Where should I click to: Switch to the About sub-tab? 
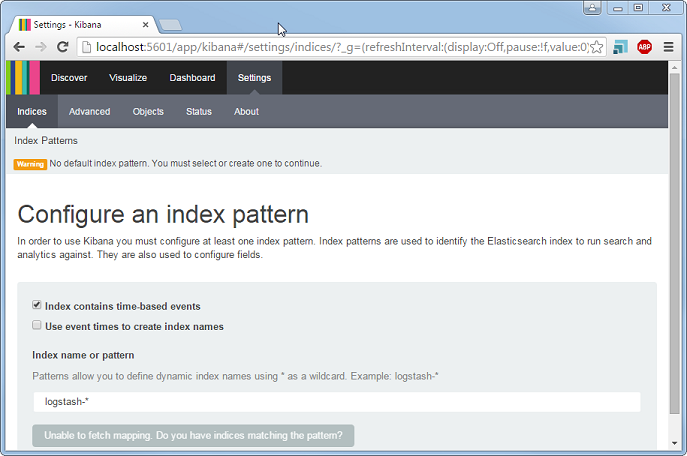(246, 112)
